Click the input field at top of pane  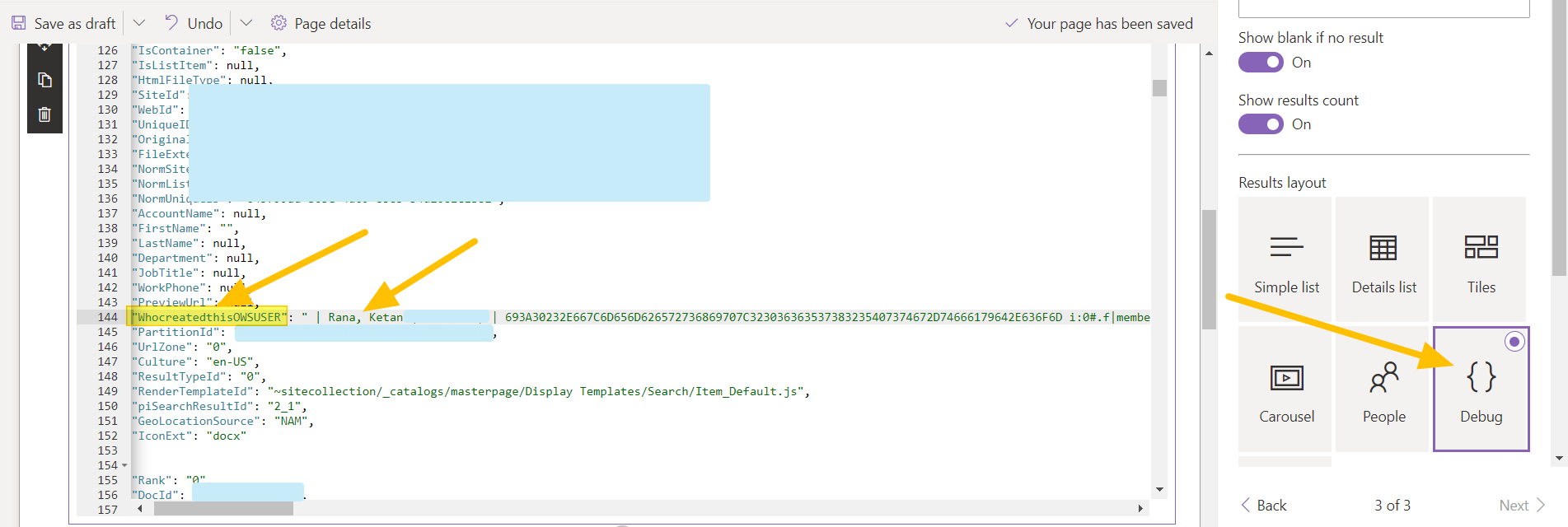pyautogui.click(x=1383, y=8)
